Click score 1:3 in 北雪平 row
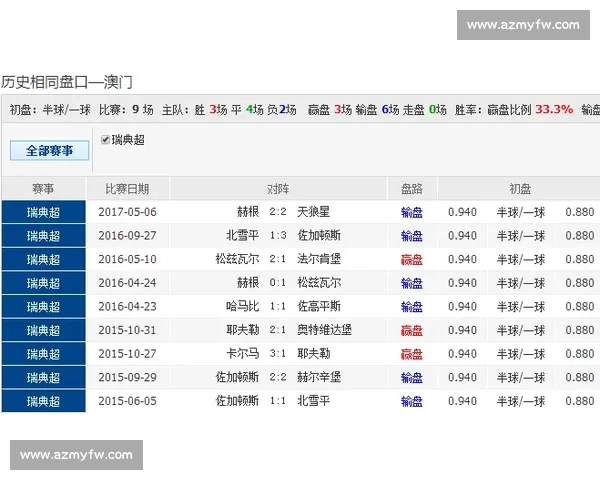This screenshot has height=480, width=600. 278,235
